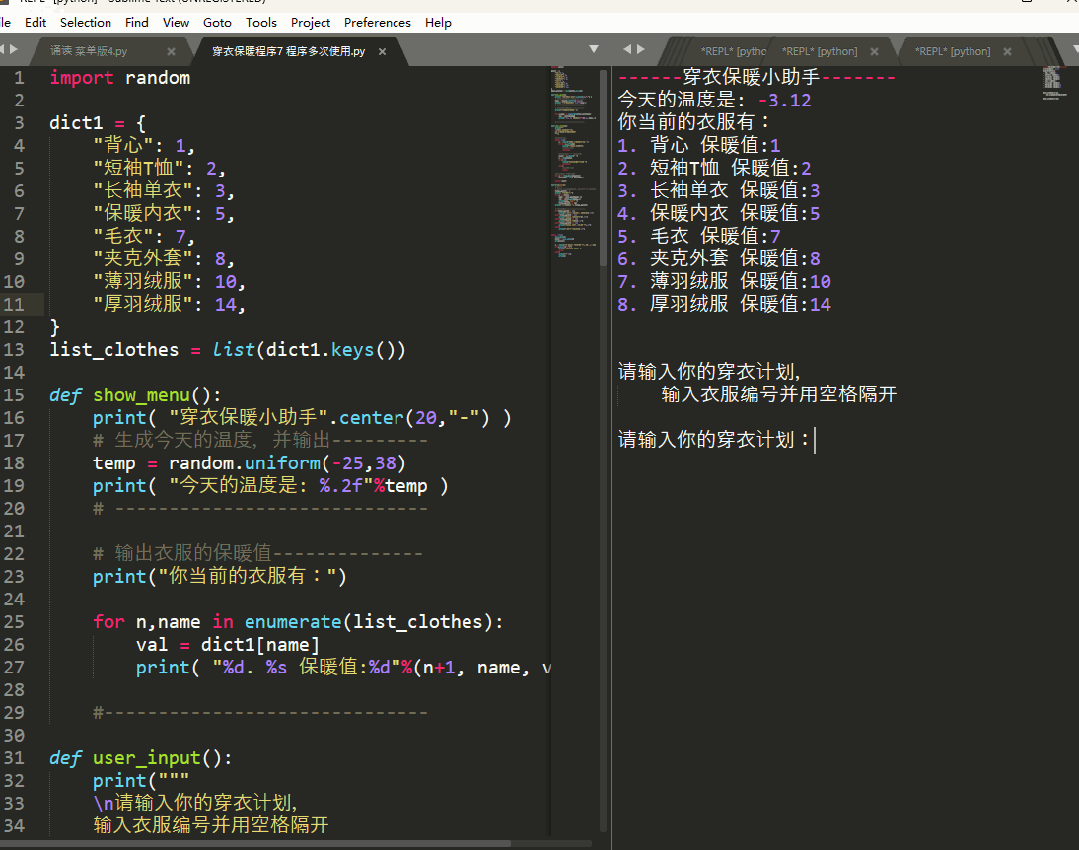The height and width of the screenshot is (850, 1079).
Task: Click REPL row '2. 短袖T恤 保暖值:2'
Action: [x=714, y=168]
